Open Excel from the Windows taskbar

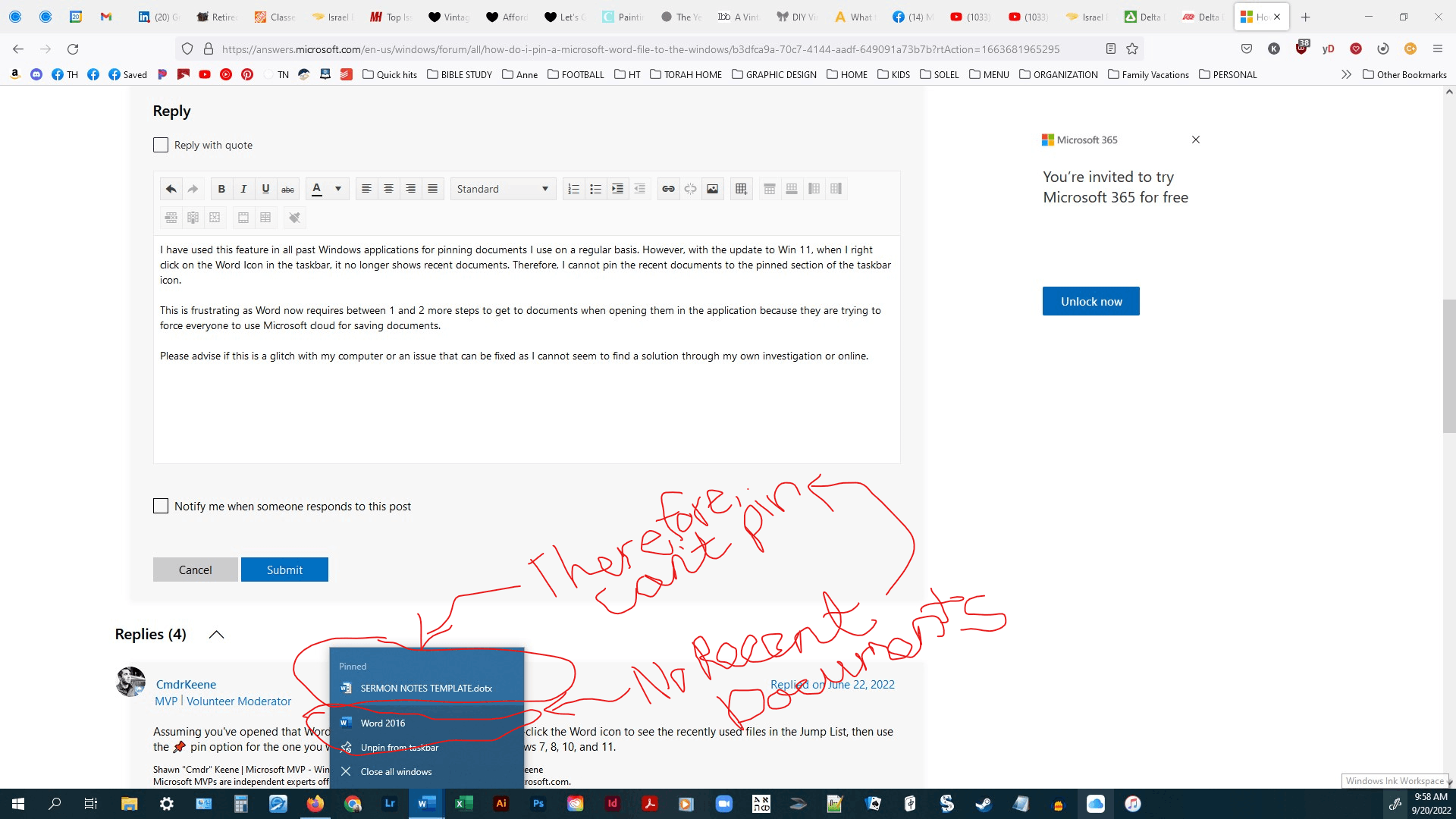pyautogui.click(x=463, y=804)
